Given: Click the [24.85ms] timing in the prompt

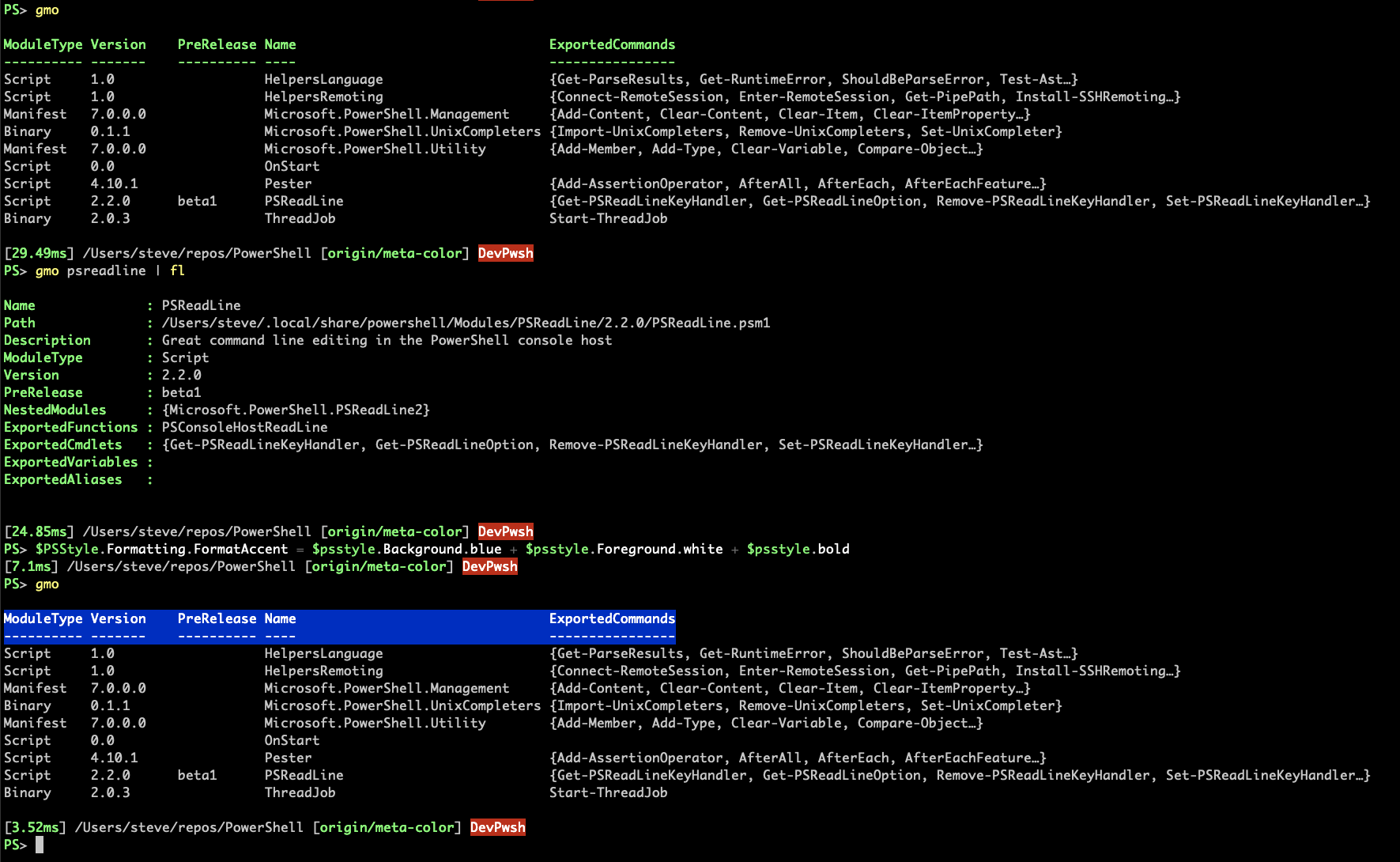Looking at the screenshot, I should click(x=39, y=531).
